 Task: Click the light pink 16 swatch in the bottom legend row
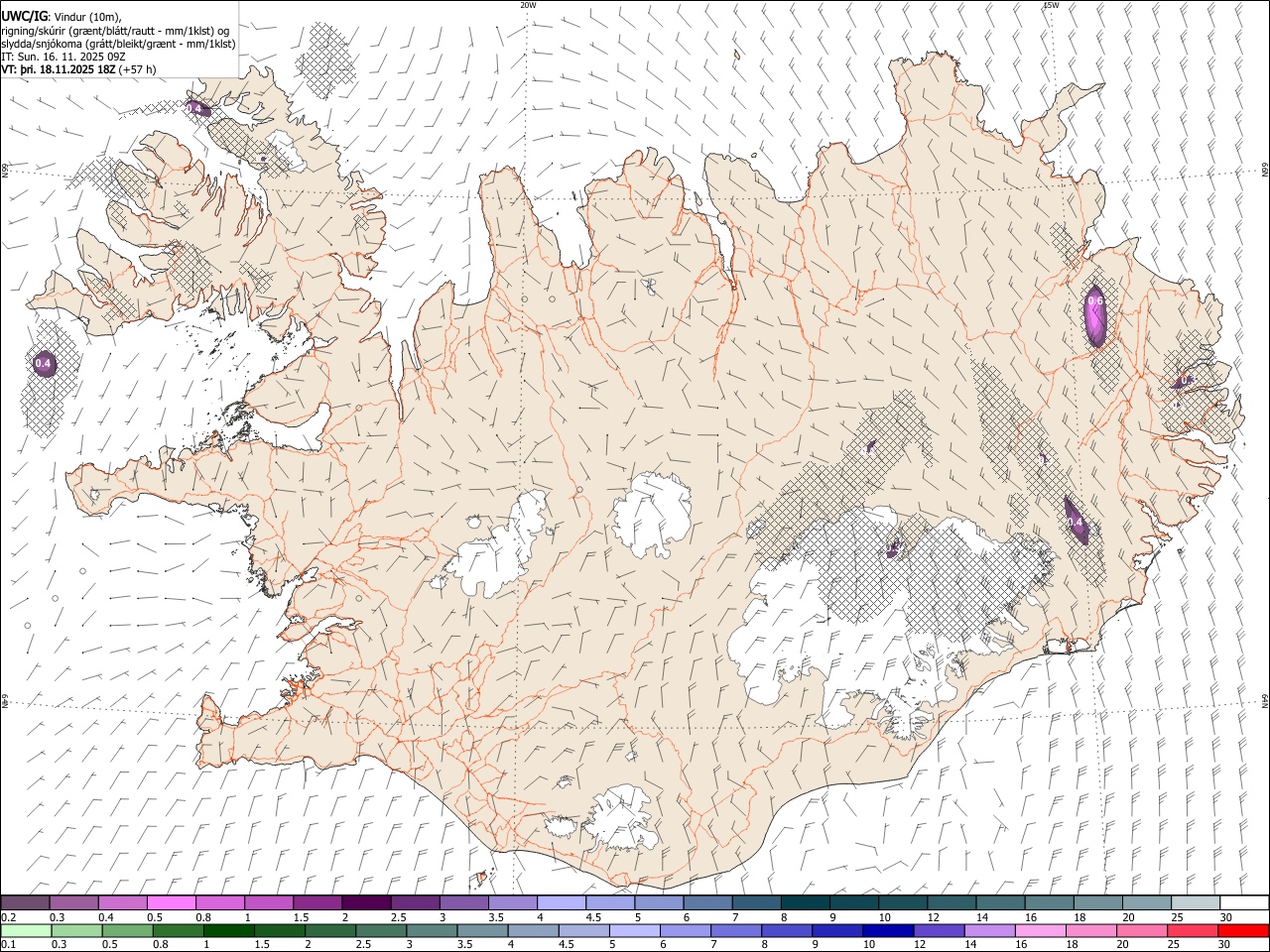(1041, 931)
